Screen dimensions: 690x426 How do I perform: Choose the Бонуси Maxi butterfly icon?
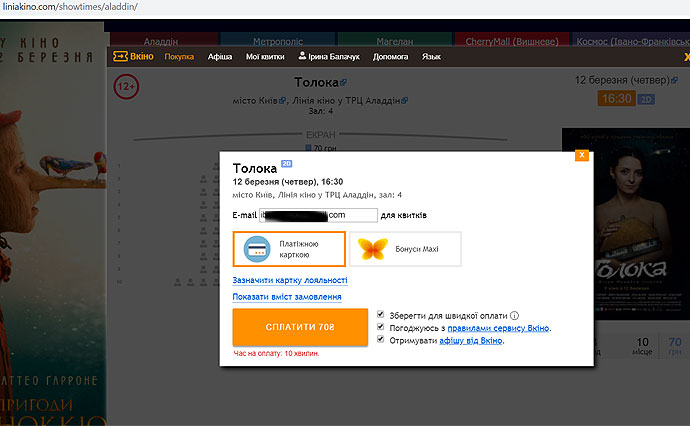(x=372, y=248)
